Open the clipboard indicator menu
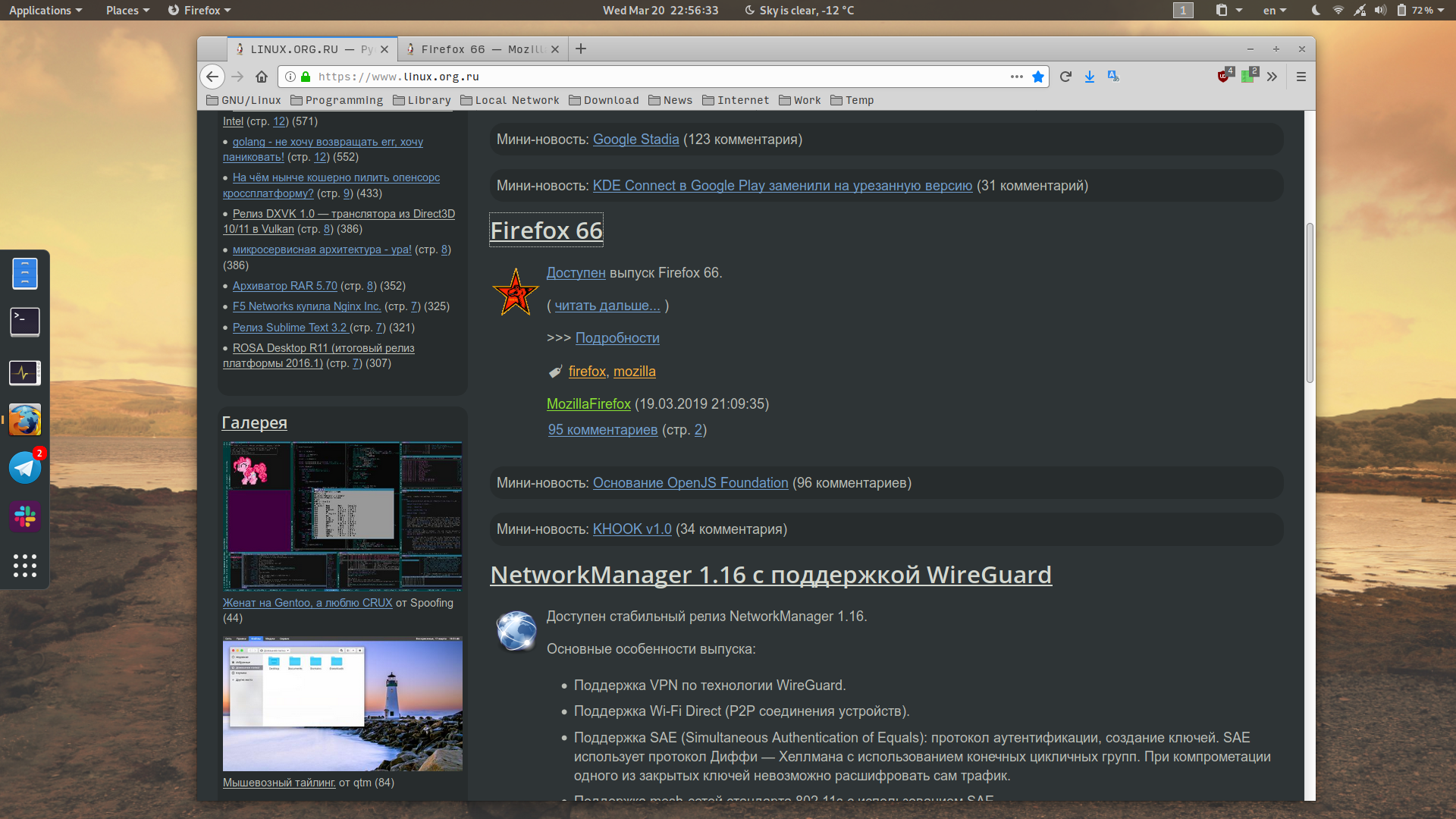The width and height of the screenshot is (1456, 819). 1228,10
